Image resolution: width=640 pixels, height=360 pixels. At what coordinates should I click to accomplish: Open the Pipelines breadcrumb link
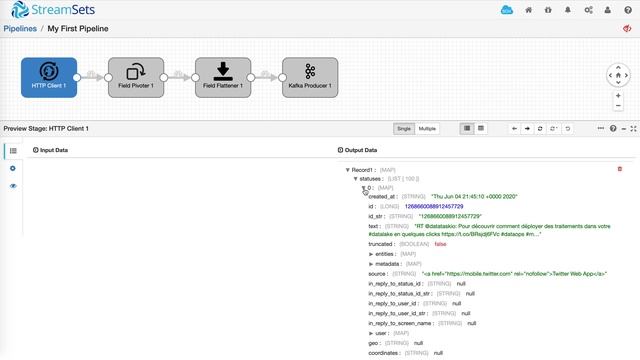(20, 29)
